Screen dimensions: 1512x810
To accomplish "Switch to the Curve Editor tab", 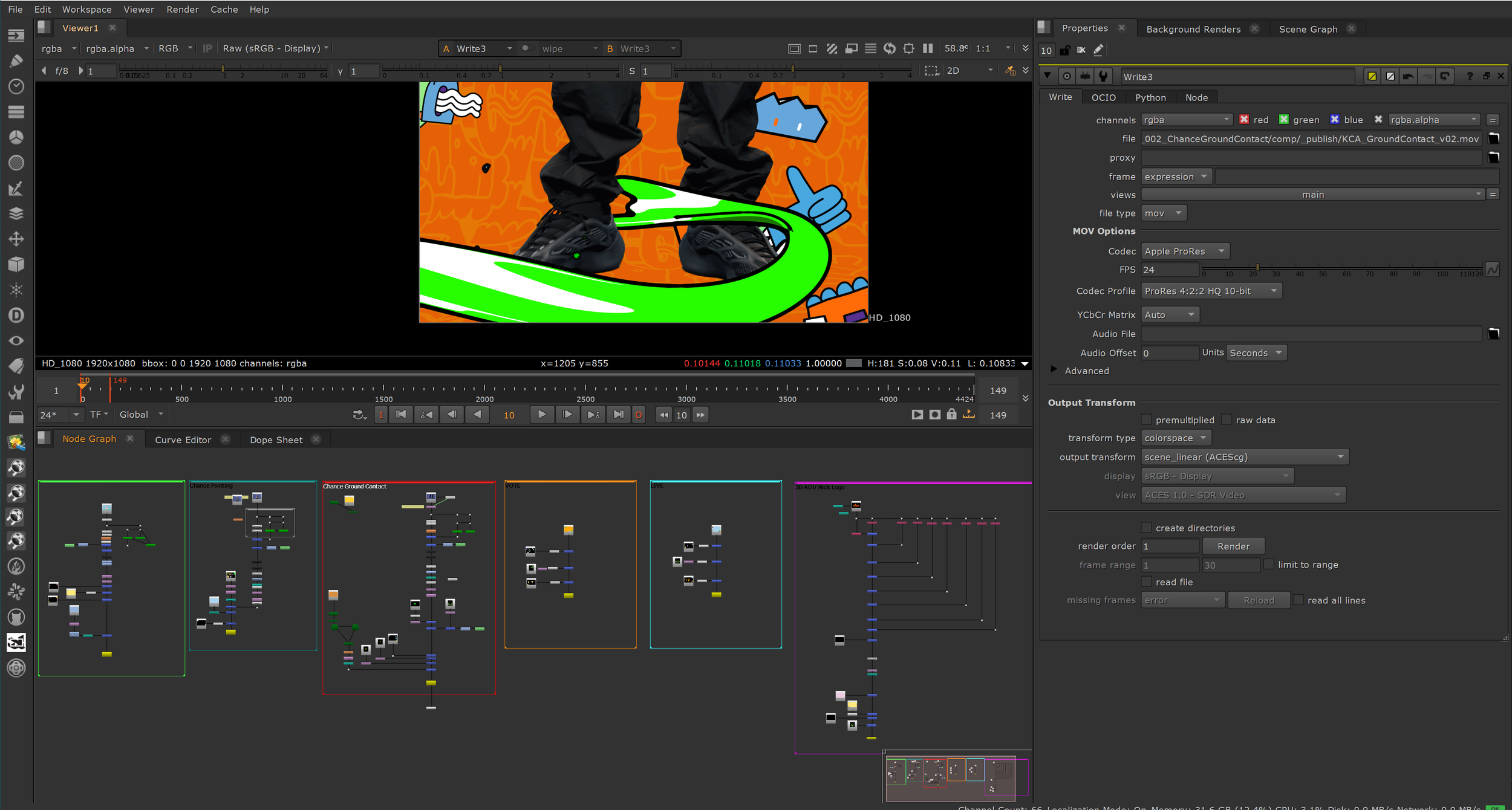I will (183, 439).
